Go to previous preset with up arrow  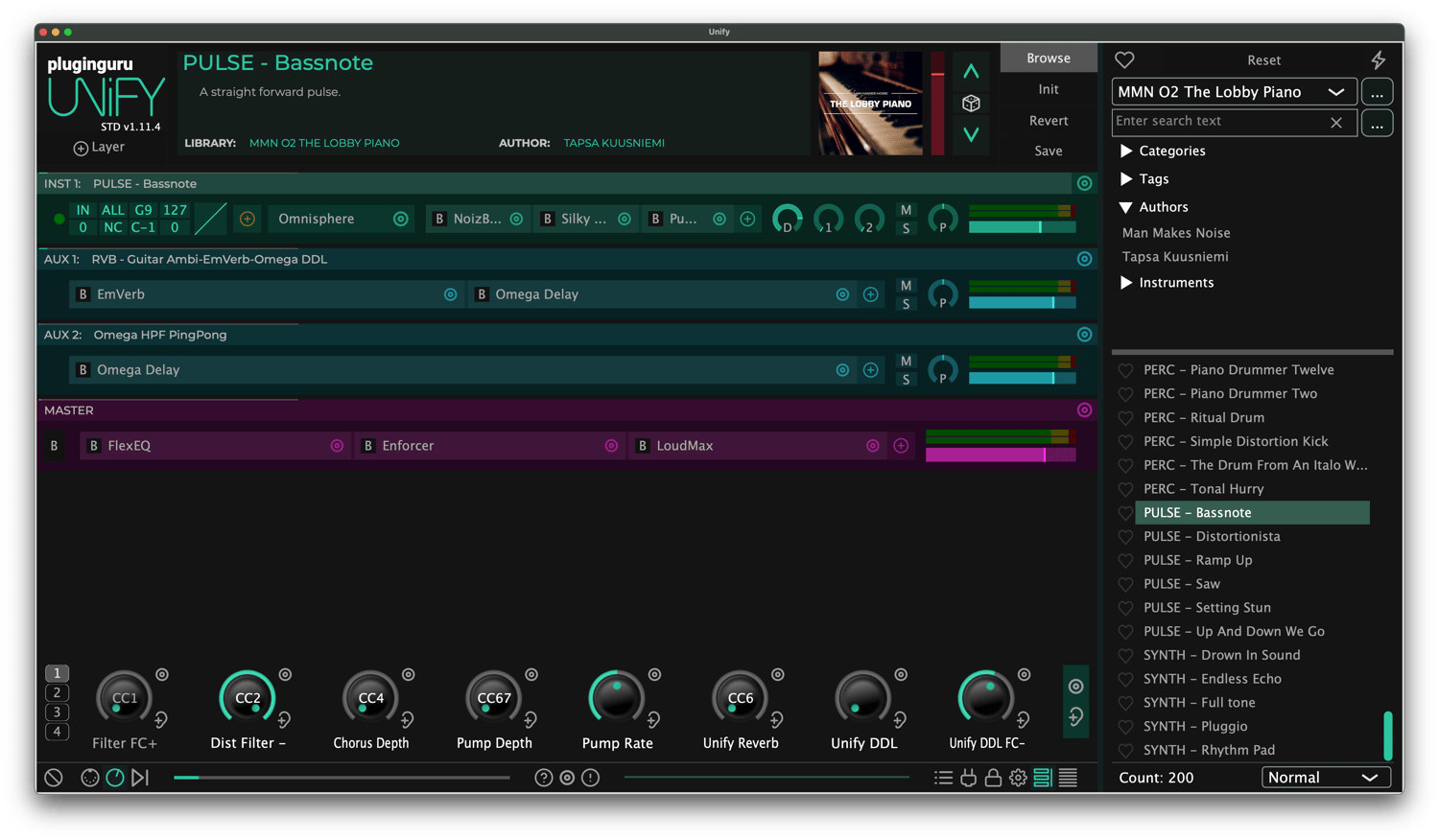click(971, 72)
